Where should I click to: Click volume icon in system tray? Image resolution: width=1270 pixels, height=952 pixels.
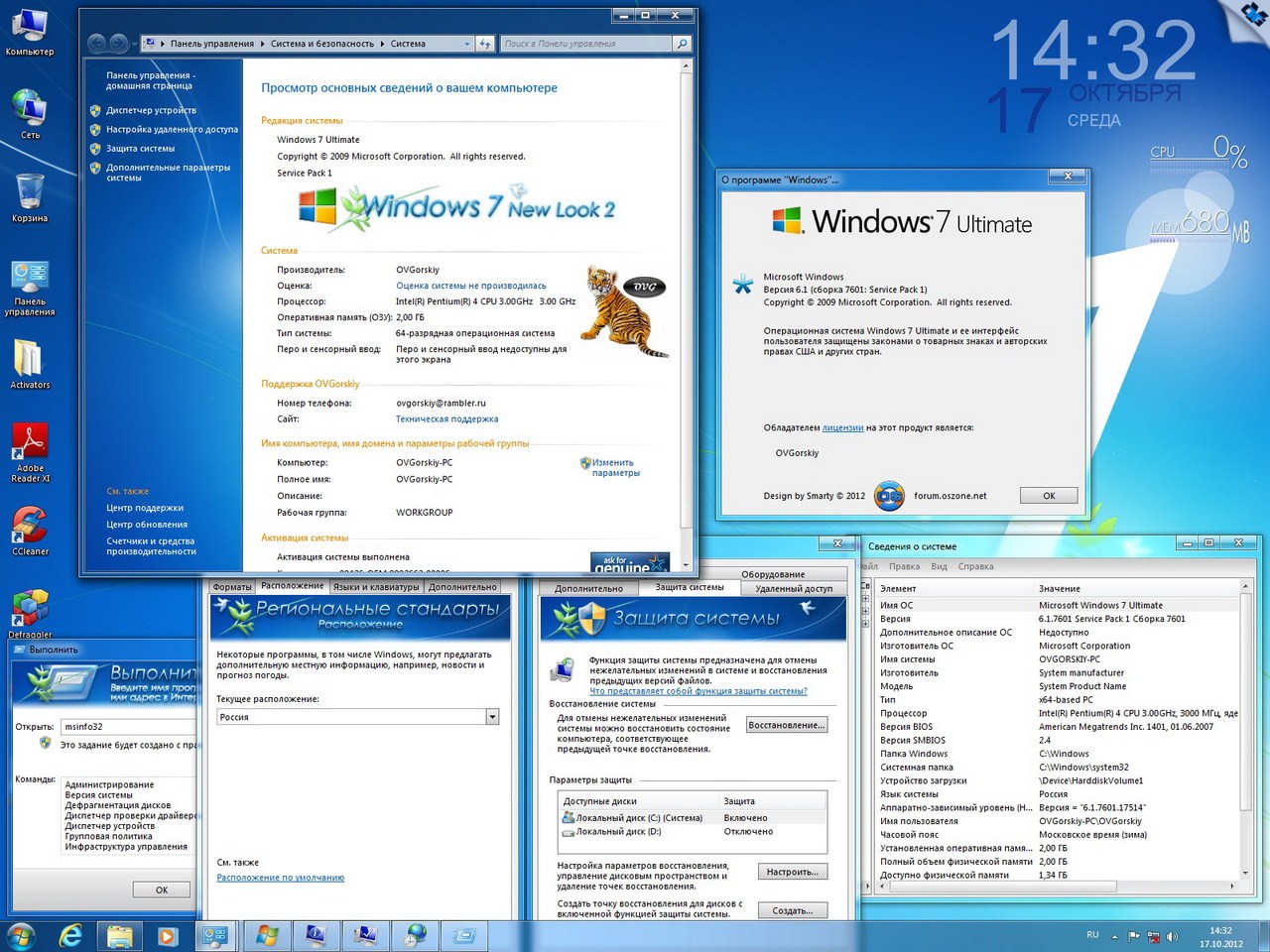(1173, 936)
